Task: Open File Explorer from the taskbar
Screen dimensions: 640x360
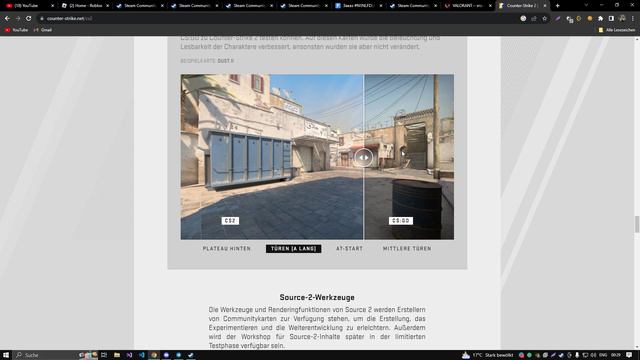Action: (117, 355)
